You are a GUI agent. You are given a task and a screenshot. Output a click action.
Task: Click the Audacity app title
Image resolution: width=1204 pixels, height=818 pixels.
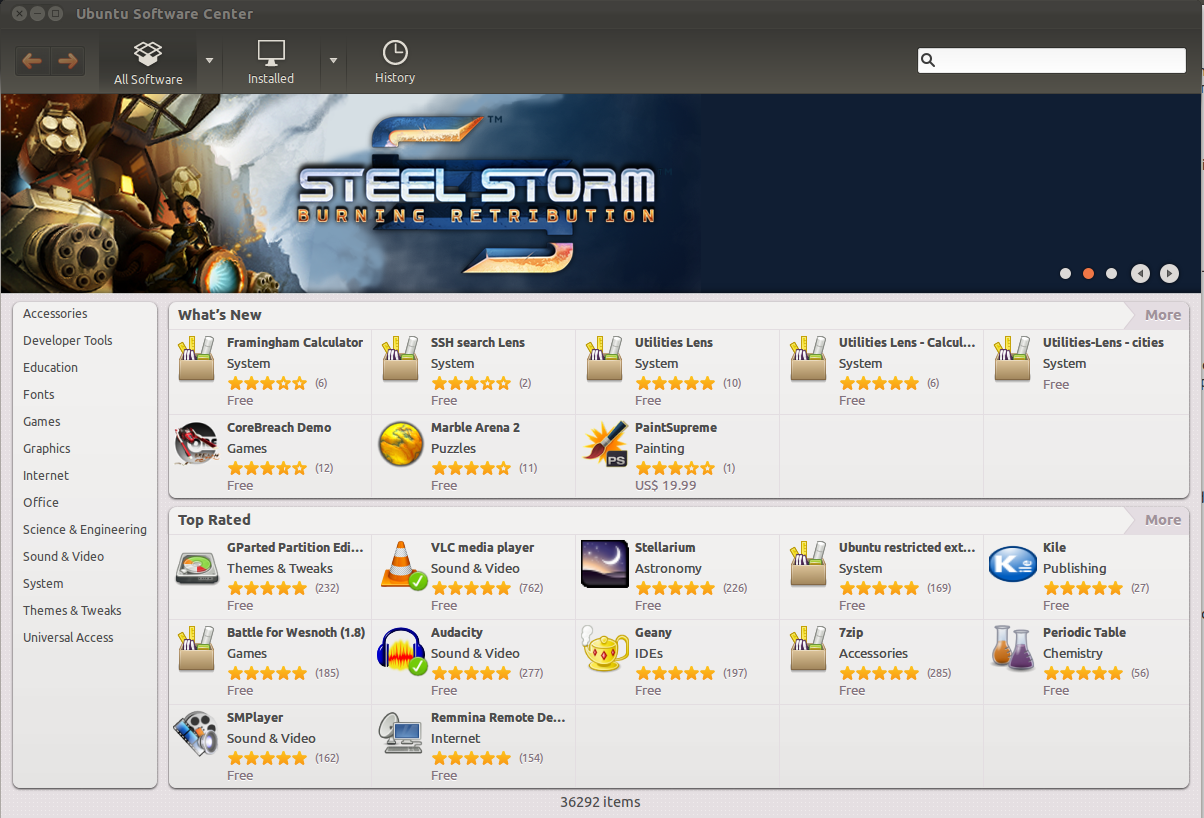coord(457,632)
